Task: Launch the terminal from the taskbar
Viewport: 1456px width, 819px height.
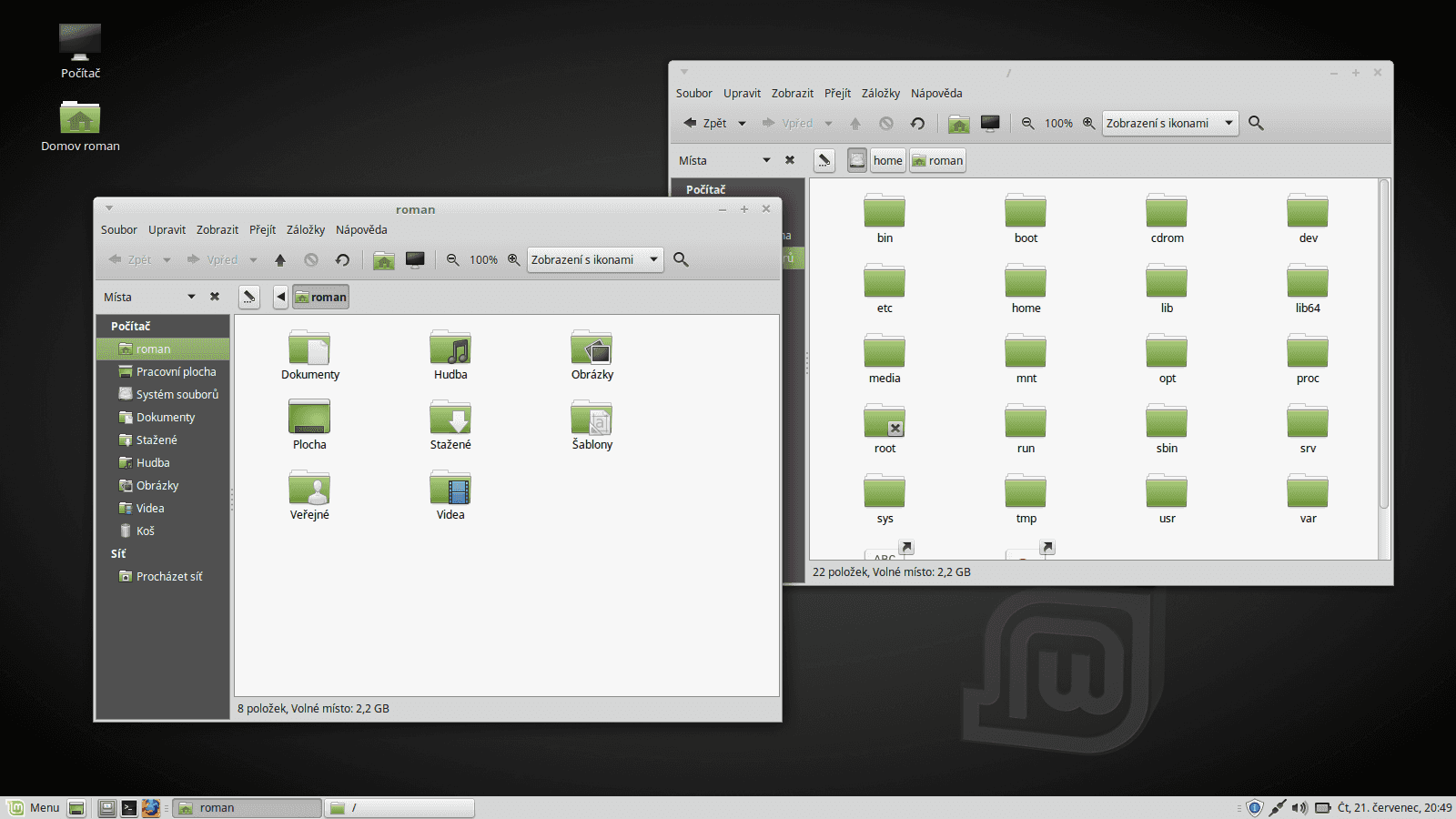Action: tap(128, 807)
